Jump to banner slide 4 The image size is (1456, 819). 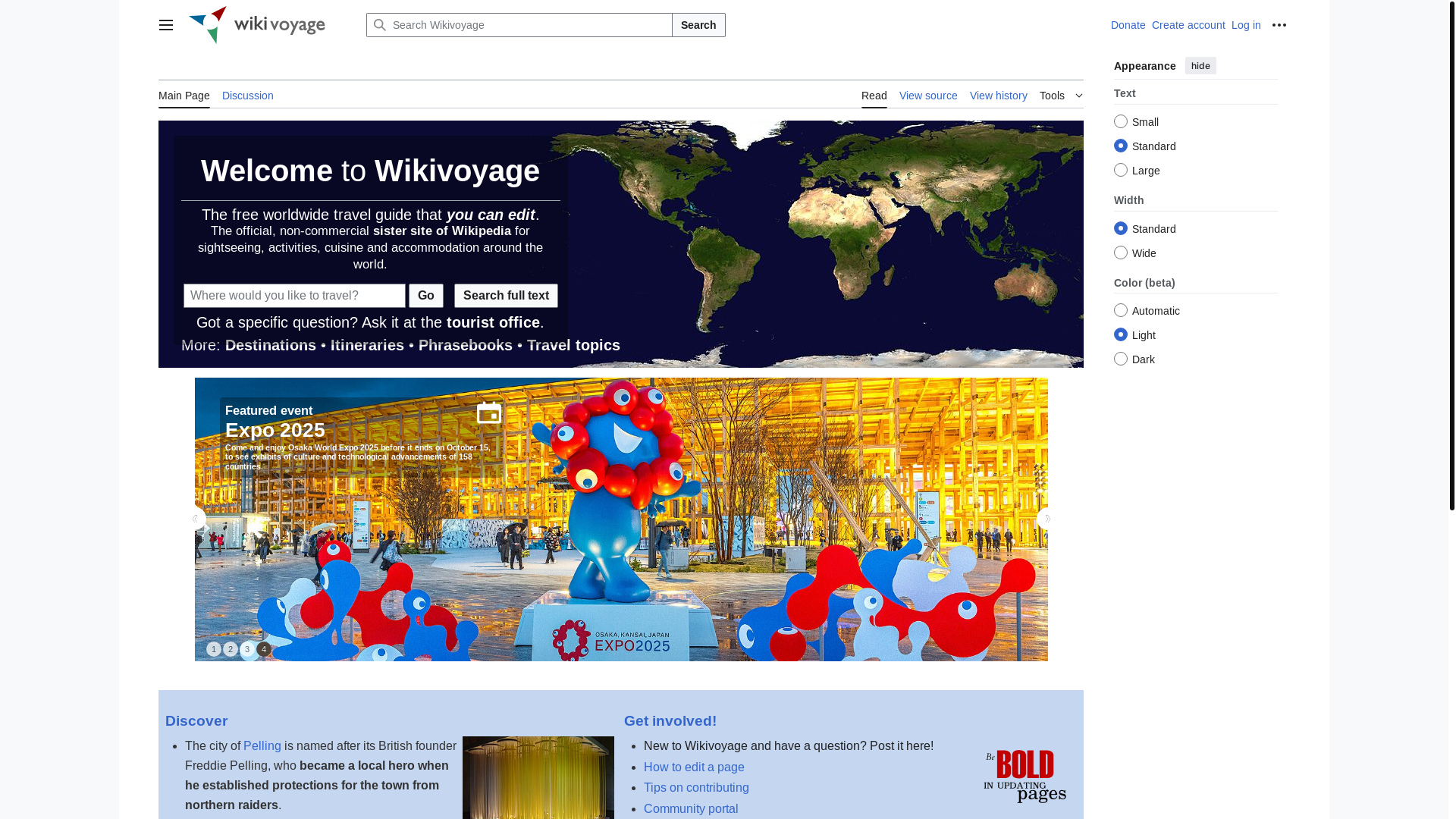point(264,649)
